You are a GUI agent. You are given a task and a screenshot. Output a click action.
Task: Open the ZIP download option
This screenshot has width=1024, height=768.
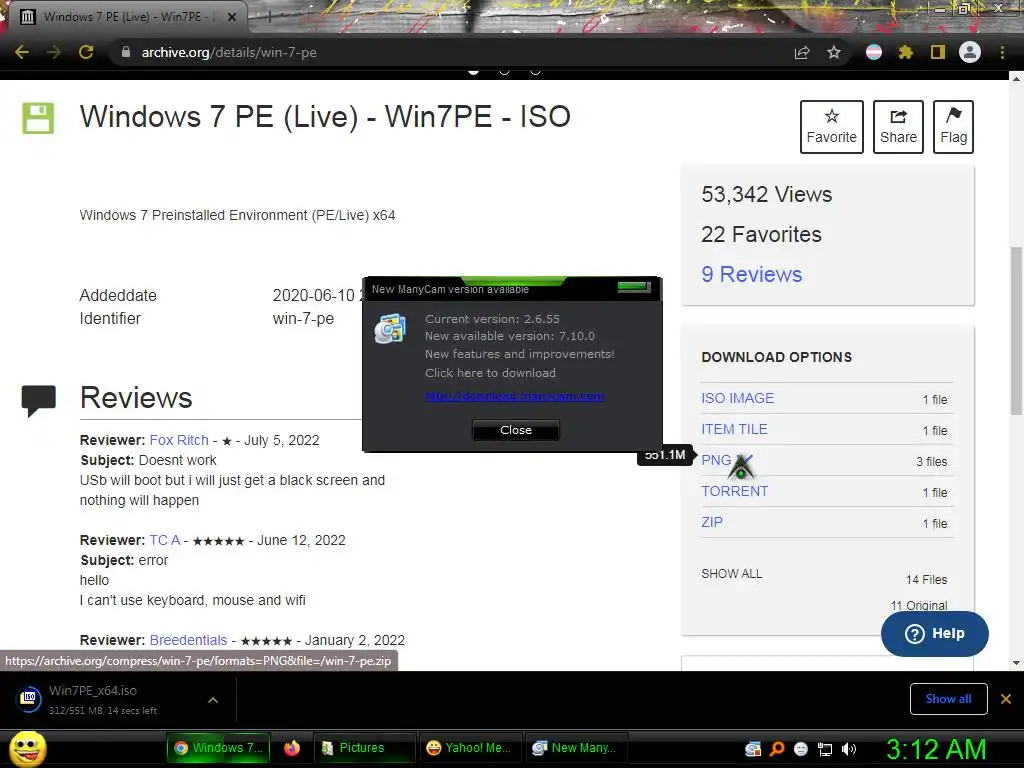(712, 522)
